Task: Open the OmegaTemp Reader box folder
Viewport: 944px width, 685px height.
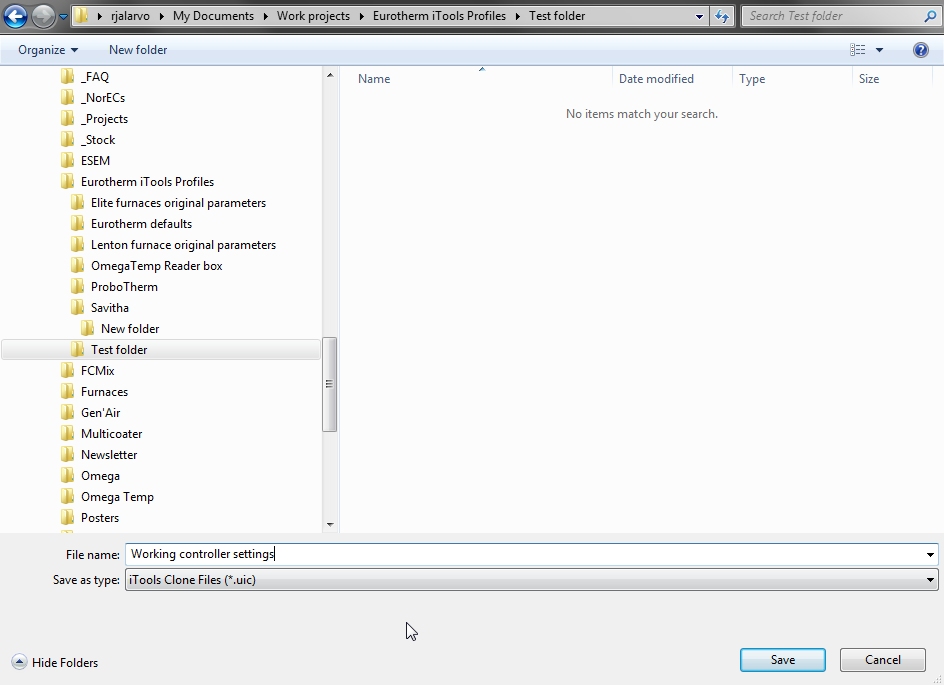Action: click(x=157, y=266)
